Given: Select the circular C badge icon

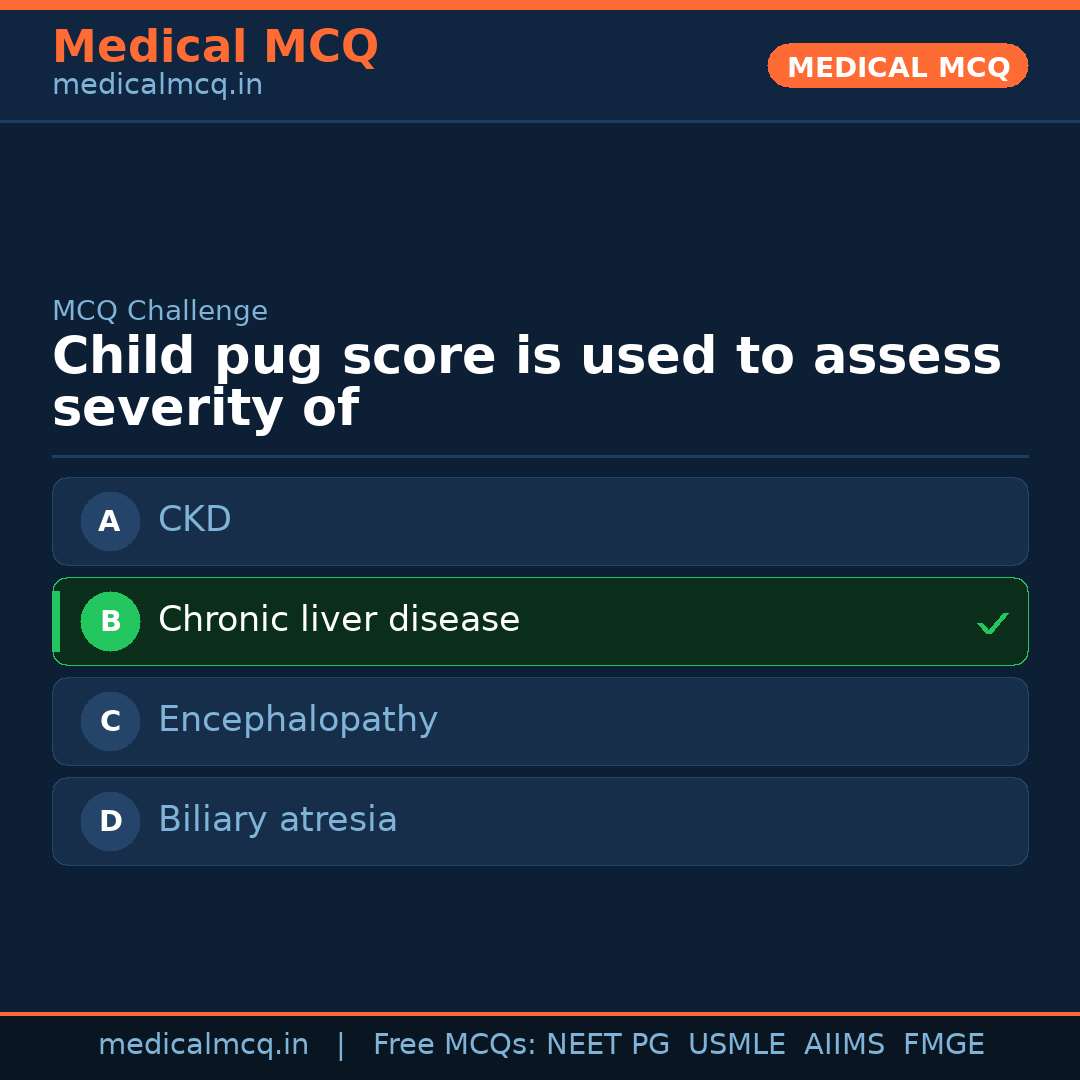Looking at the screenshot, I should (x=110, y=721).
